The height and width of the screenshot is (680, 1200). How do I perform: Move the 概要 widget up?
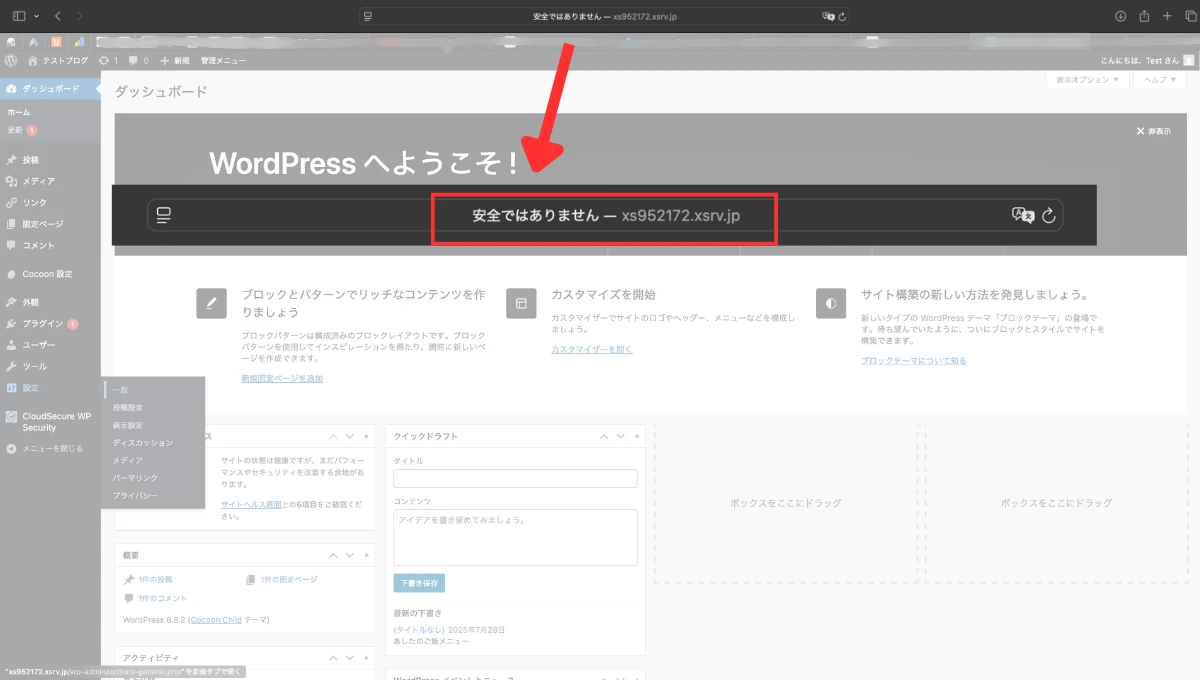pos(334,555)
